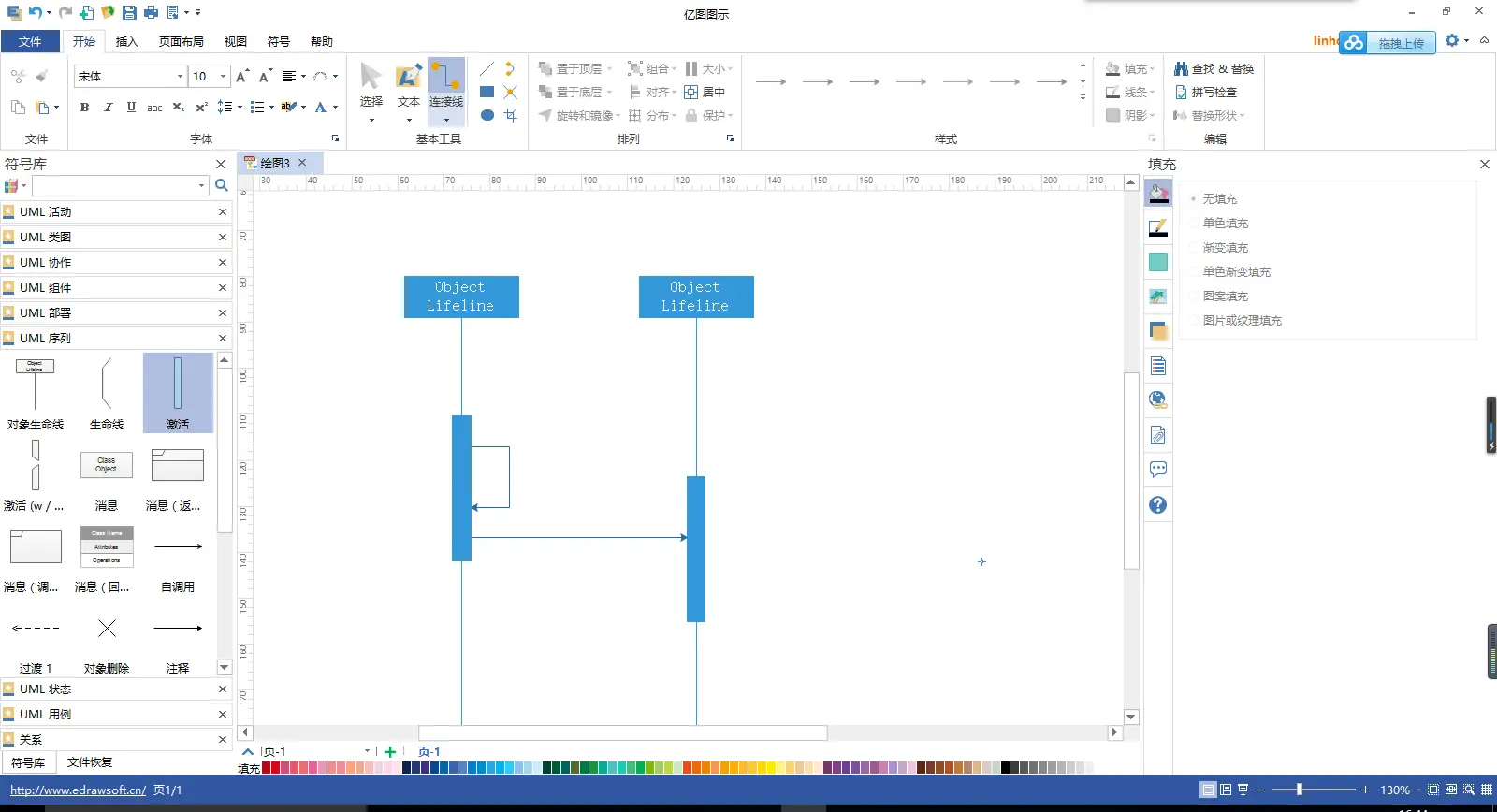Expand the 置于顶层 dropdown

[x=609, y=69]
